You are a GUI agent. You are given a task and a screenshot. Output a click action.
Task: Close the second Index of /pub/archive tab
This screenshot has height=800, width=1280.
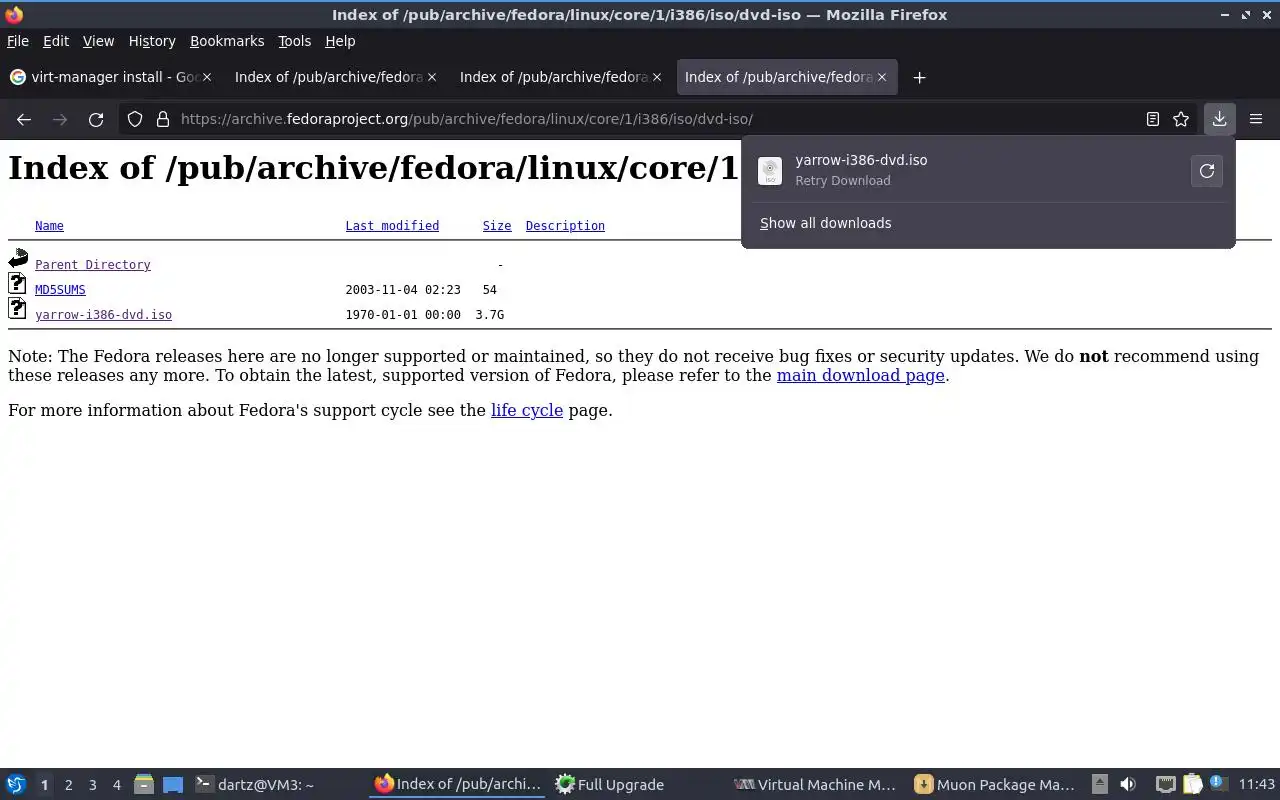click(432, 77)
